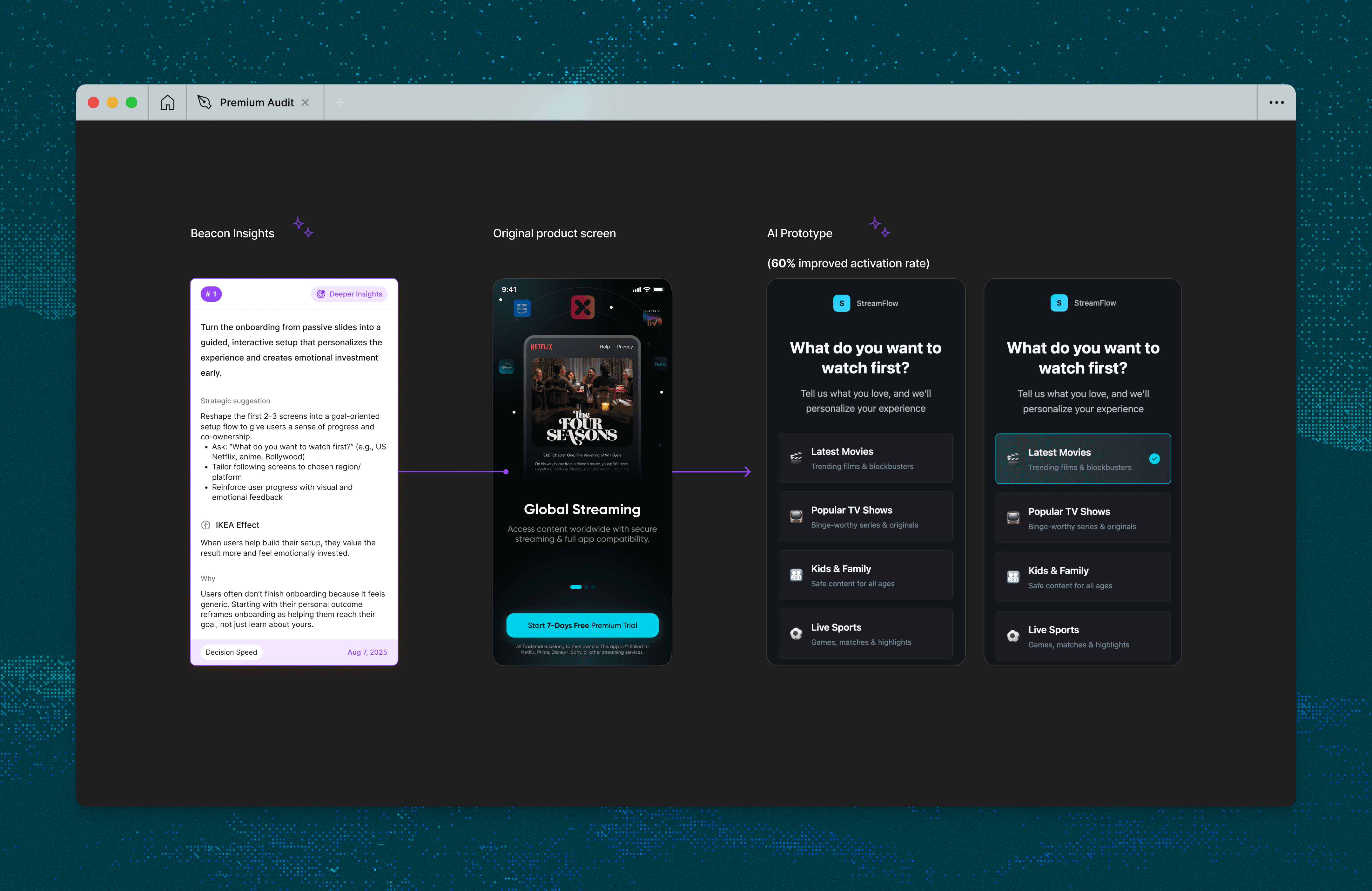Select Kids & Family in the left prototype
The height and width of the screenshot is (891, 1372).
tap(865, 575)
